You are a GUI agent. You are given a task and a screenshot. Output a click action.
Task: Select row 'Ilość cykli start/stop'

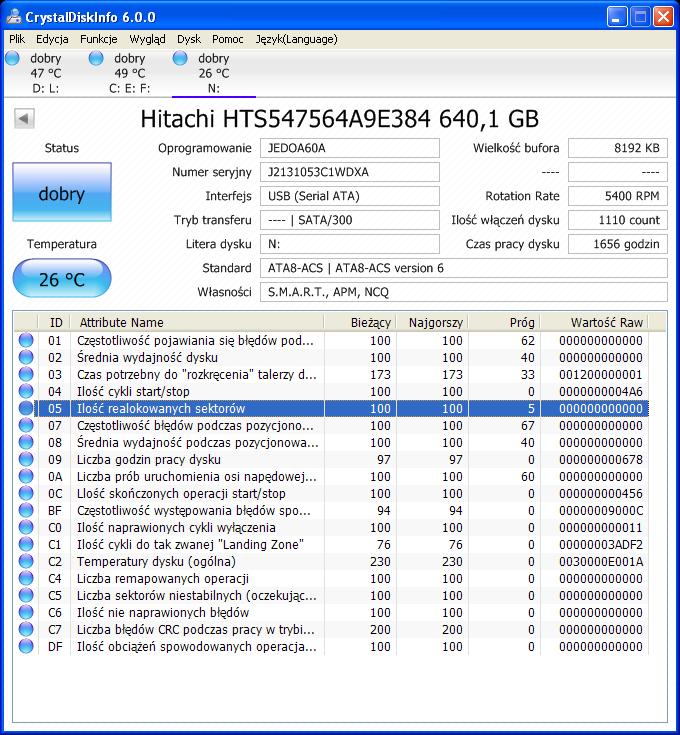(331, 391)
